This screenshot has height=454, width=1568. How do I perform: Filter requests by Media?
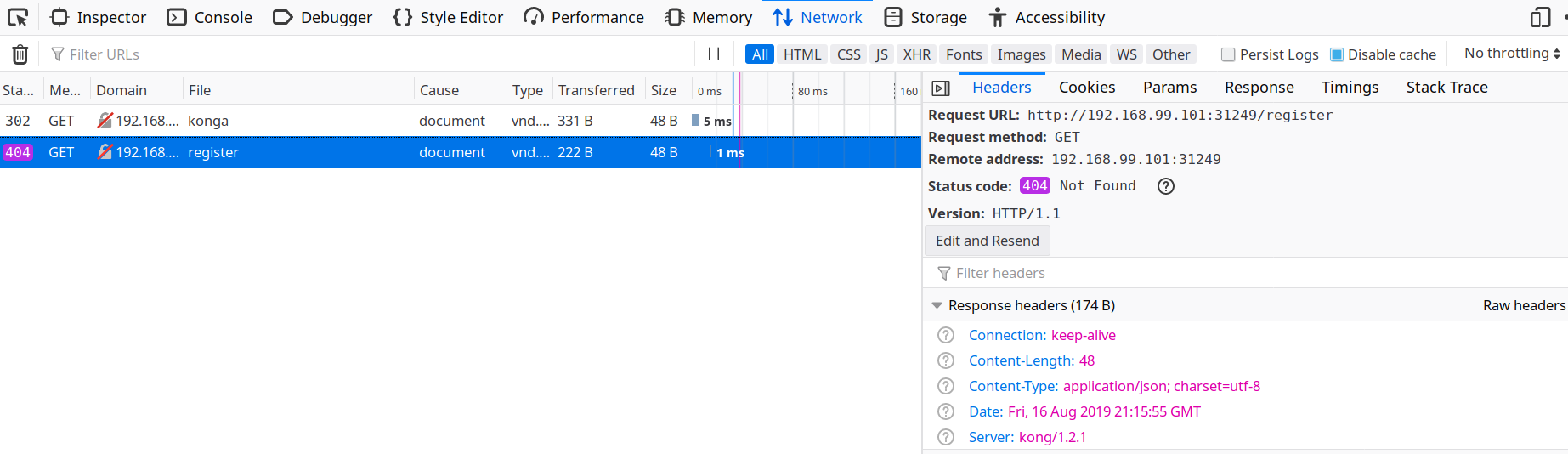(x=1081, y=54)
